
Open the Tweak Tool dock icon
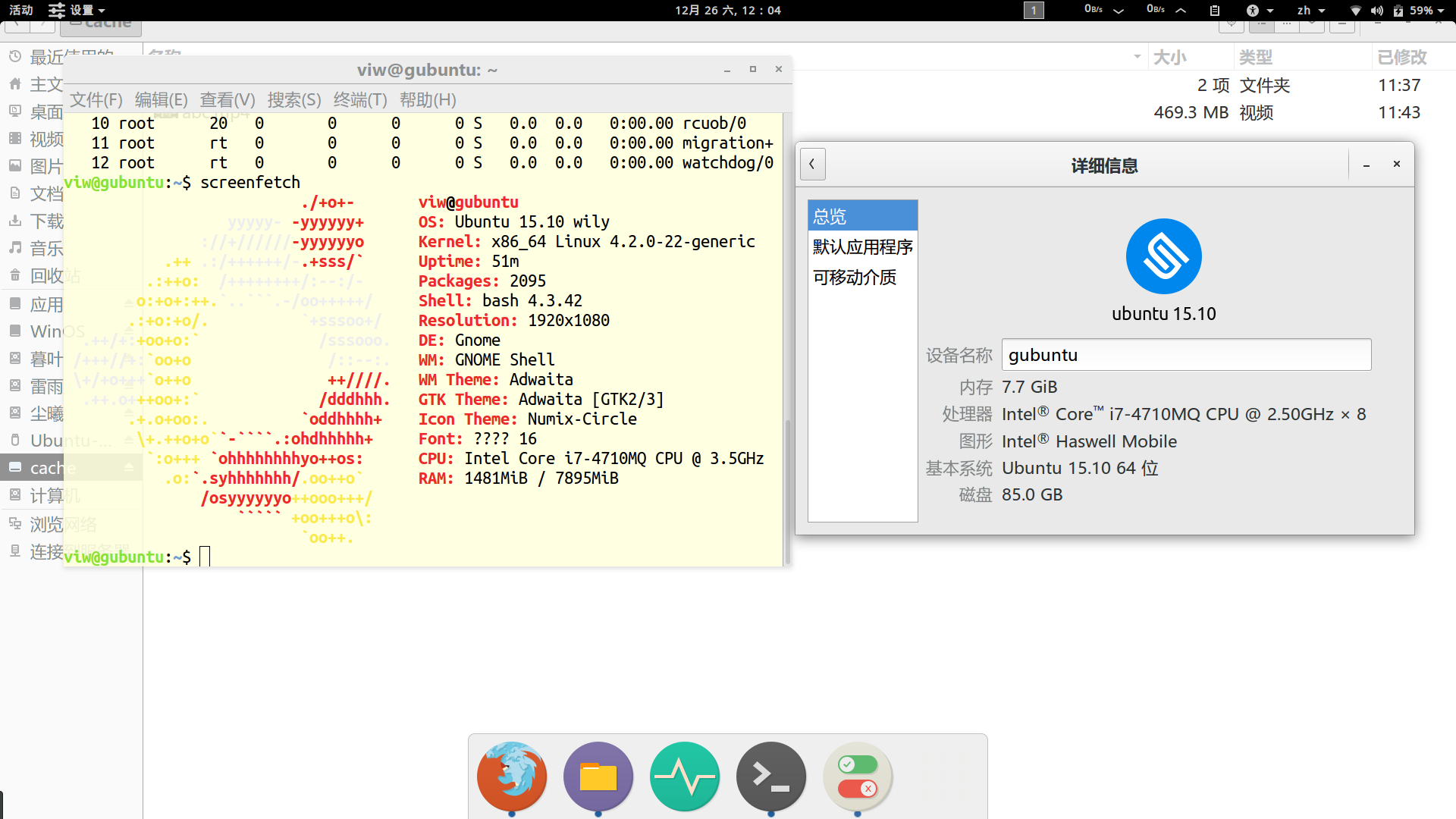pos(858,777)
